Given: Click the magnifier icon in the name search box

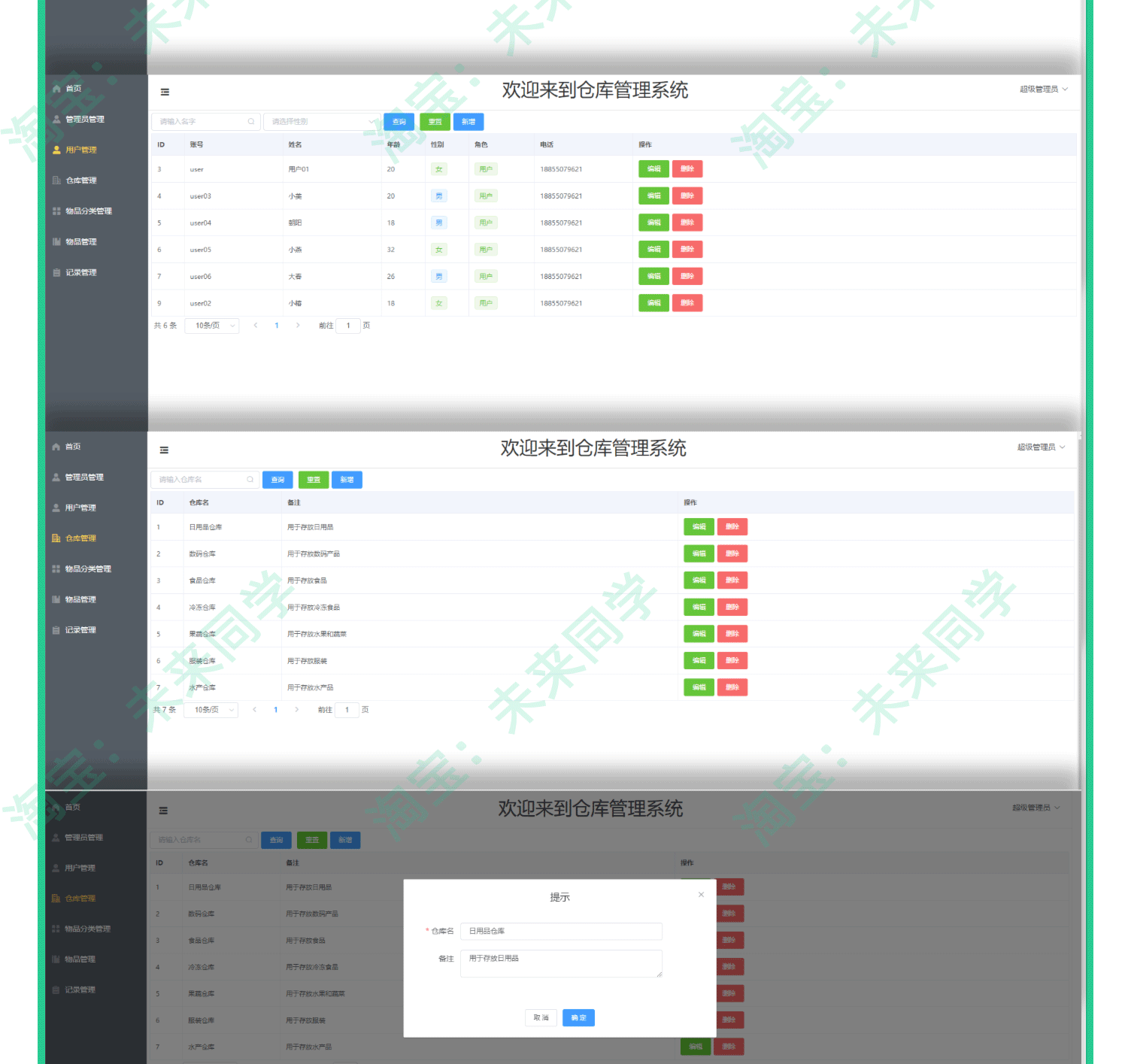Looking at the screenshot, I should (x=251, y=121).
